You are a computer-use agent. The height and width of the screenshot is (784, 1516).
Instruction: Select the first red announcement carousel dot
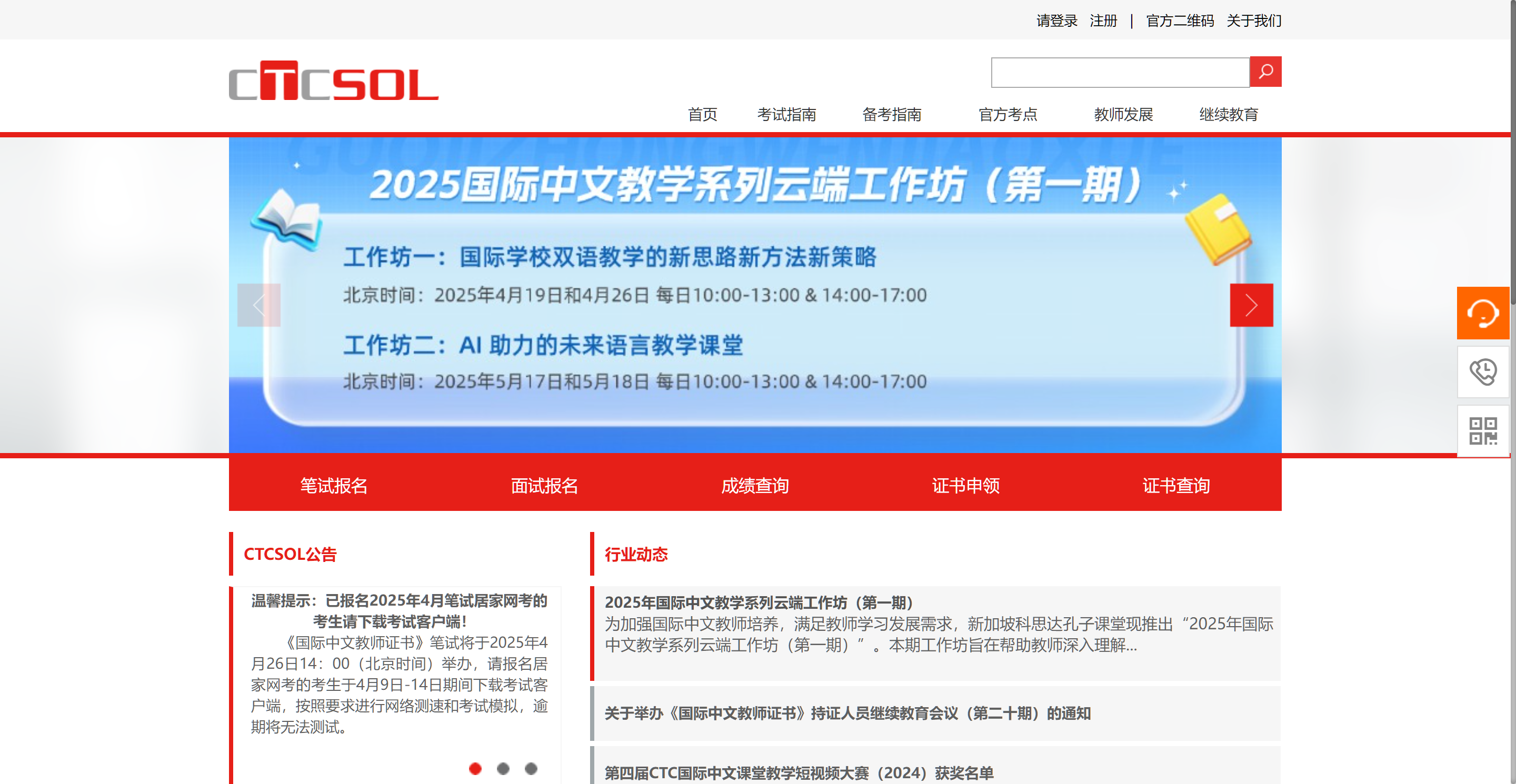tap(475, 768)
